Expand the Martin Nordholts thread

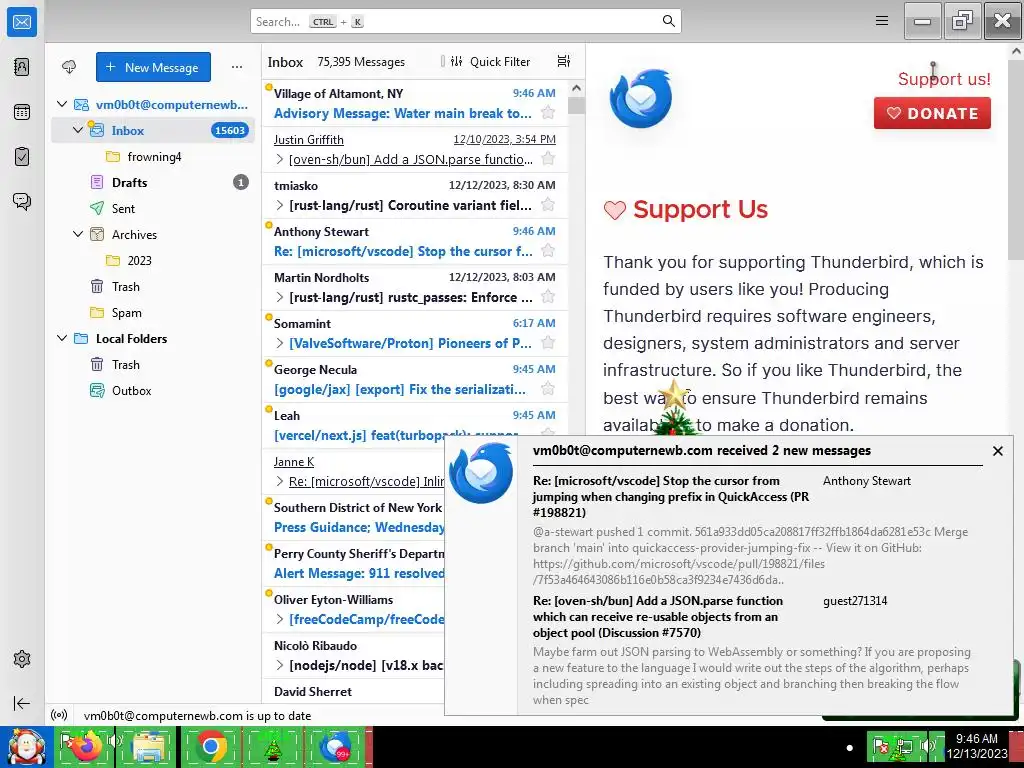(x=280, y=298)
